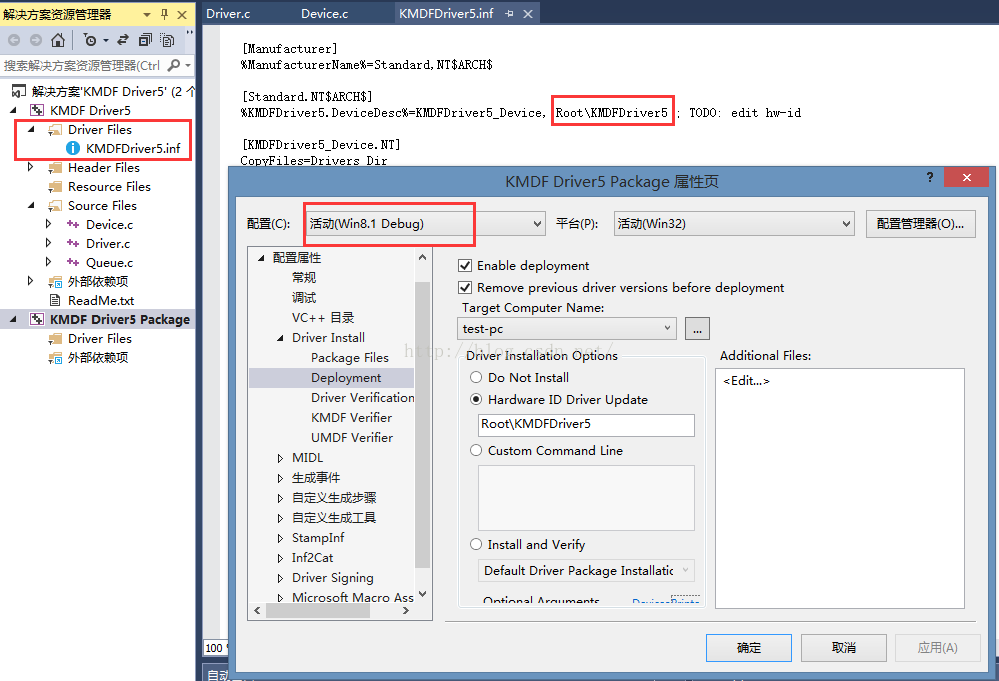Click the pending changes filter clock icon
The width and height of the screenshot is (999, 681).
pyautogui.click(x=90, y=40)
